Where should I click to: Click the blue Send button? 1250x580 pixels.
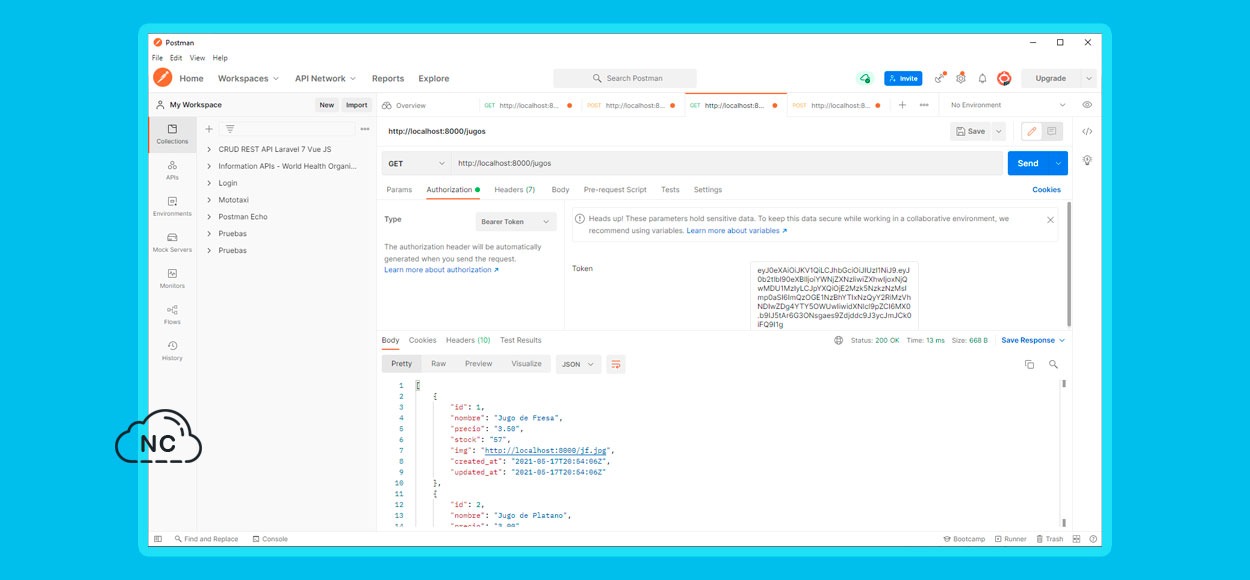(1028, 163)
